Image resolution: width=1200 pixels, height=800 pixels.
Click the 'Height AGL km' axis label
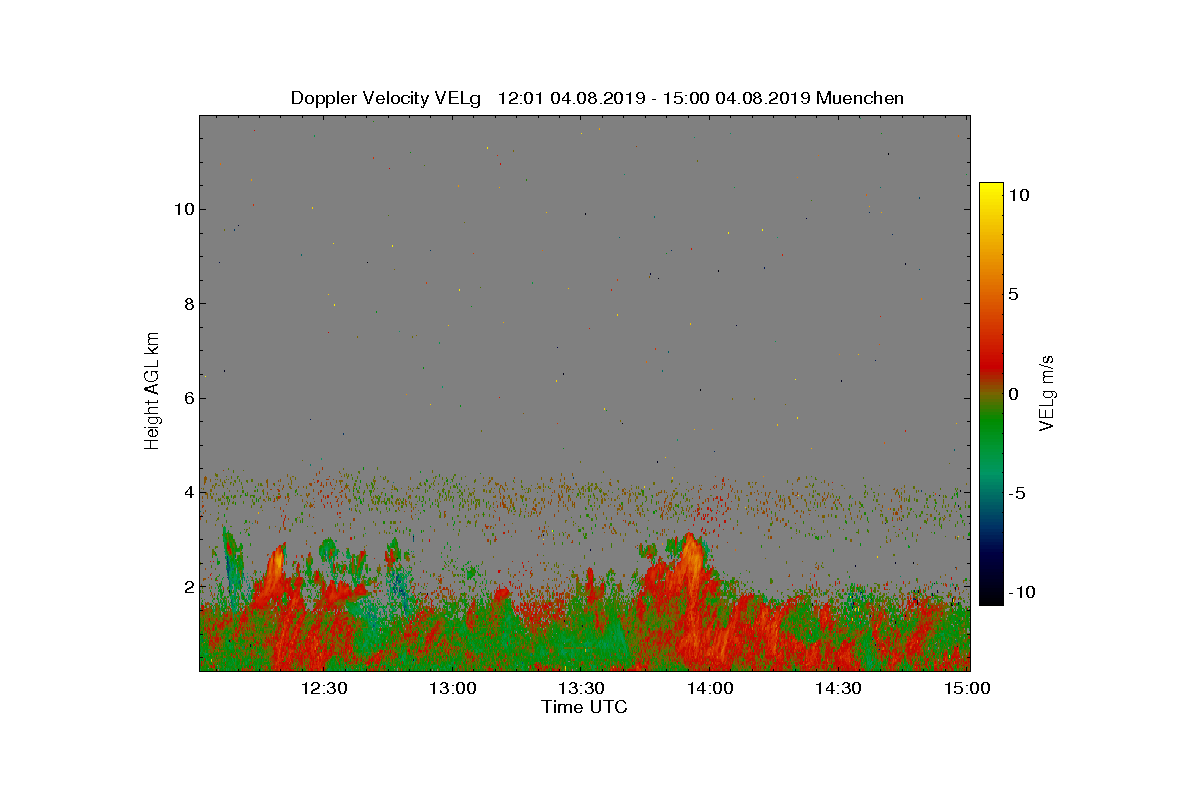click(x=152, y=391)
